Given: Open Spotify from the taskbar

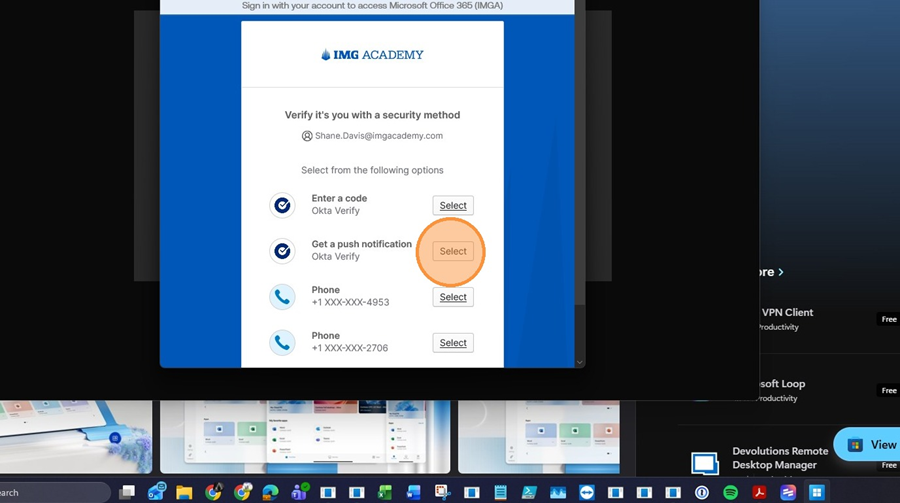Looking at the screenshot, I should click(x=730, y=492).
